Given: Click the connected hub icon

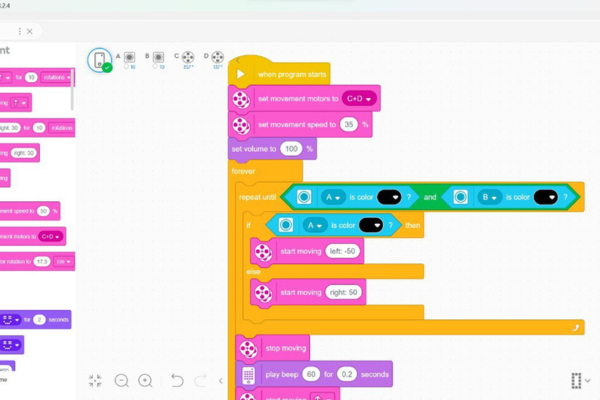Looking at the screenshot, I should [99, 61].
